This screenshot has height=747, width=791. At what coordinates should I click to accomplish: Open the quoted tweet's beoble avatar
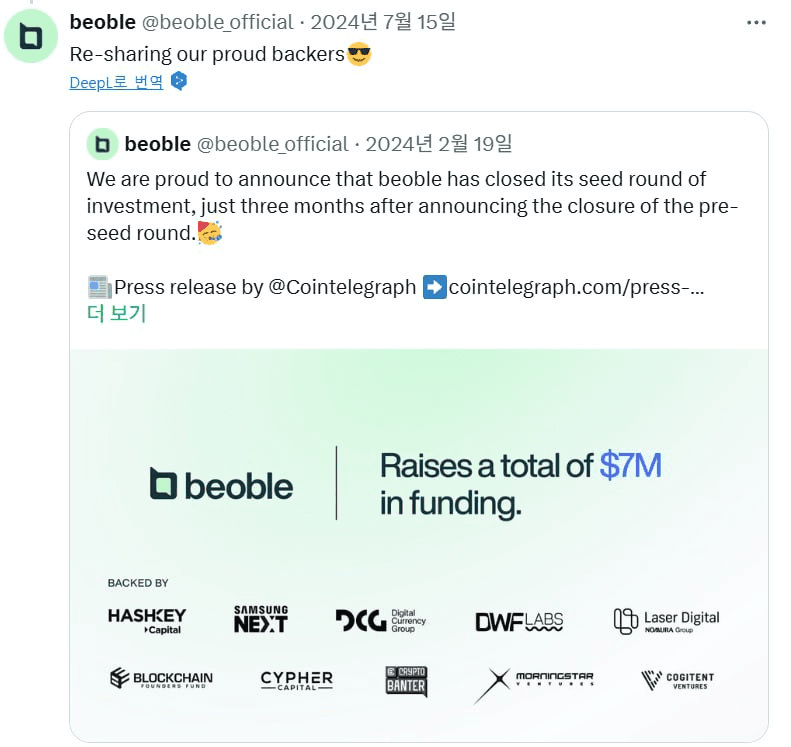102,144
